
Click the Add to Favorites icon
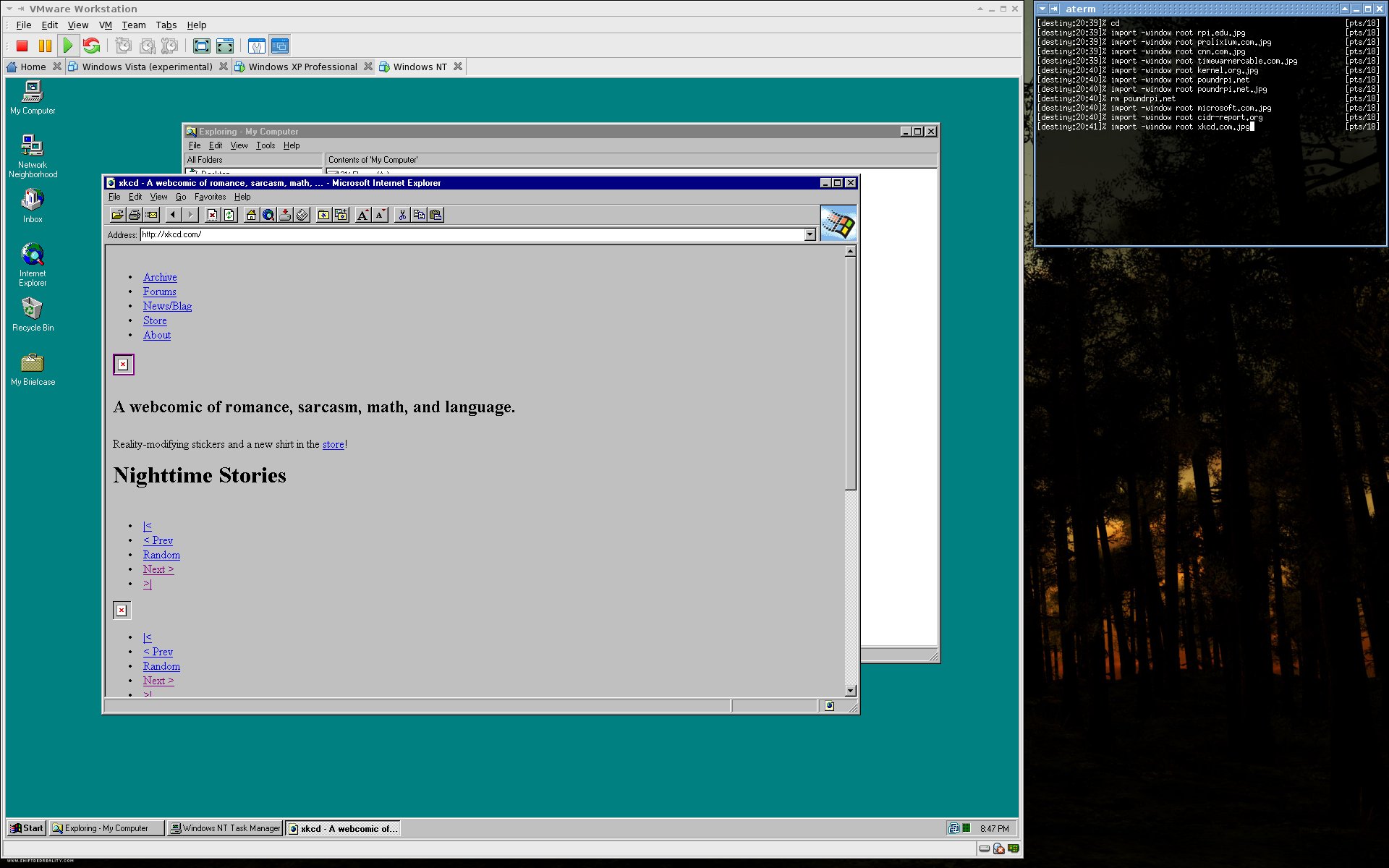(x=341, y=215)
